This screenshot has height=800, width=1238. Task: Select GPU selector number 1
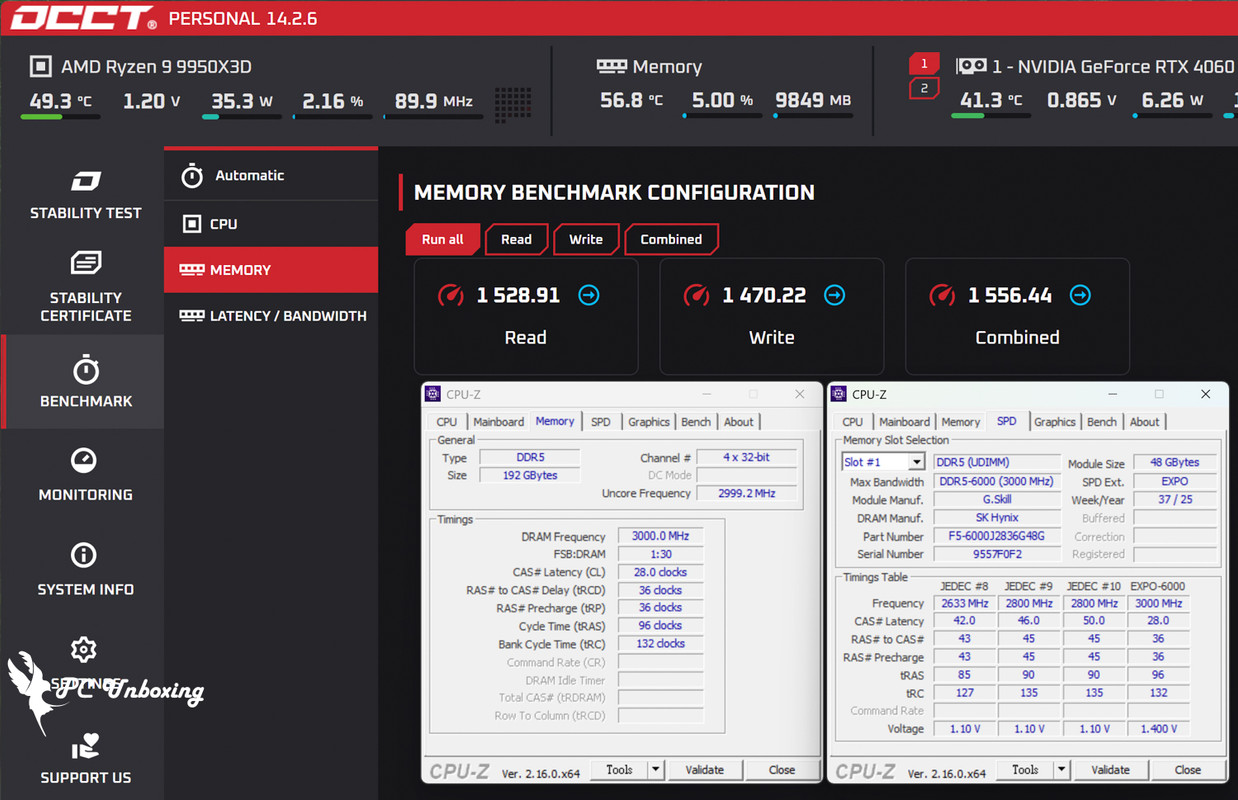pos(924,64)
